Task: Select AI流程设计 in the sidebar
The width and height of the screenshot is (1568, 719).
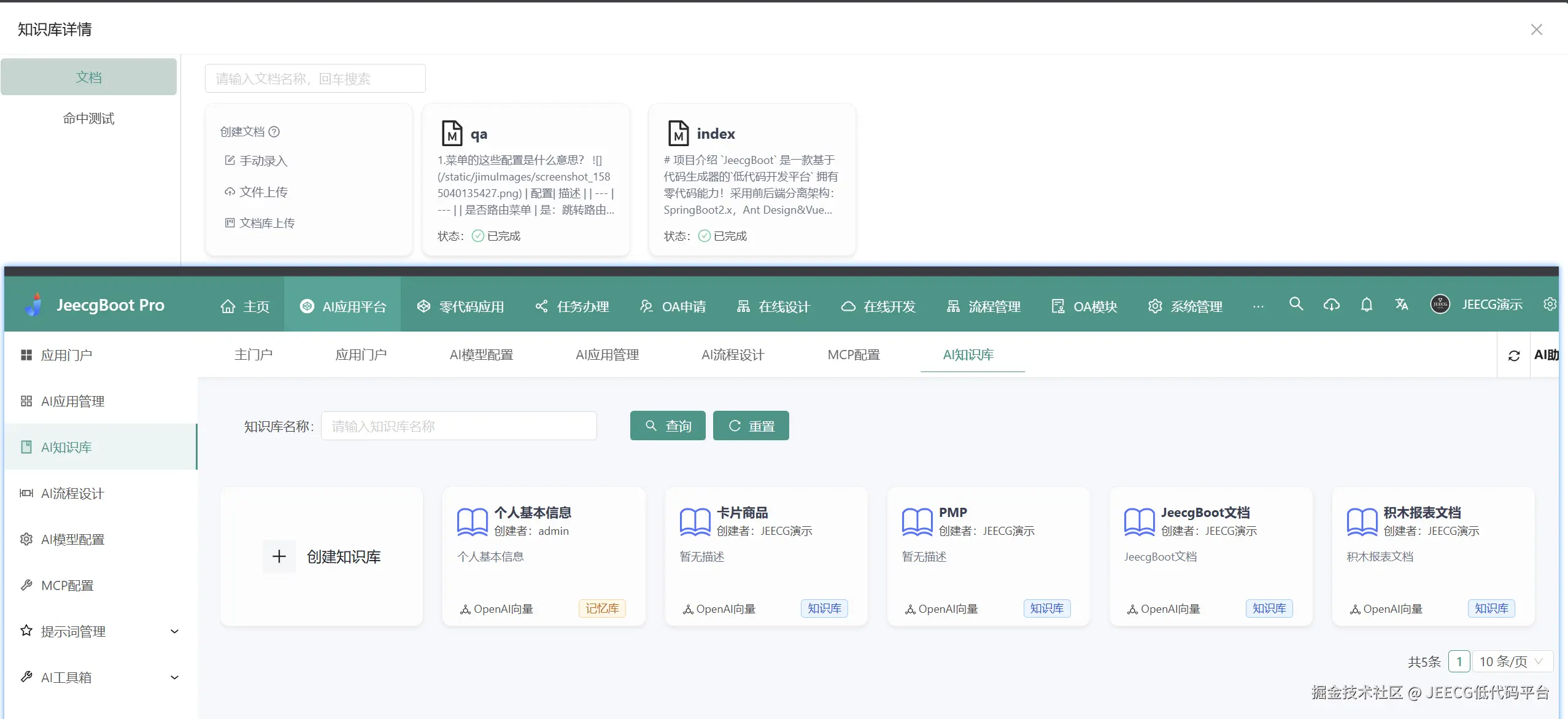Action: (72, 493)
